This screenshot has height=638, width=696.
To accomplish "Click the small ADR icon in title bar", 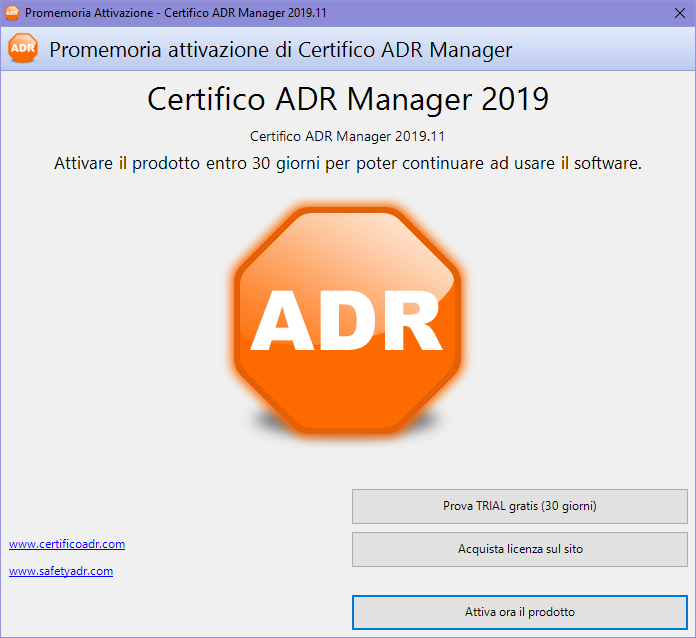I will pos(12,13).
